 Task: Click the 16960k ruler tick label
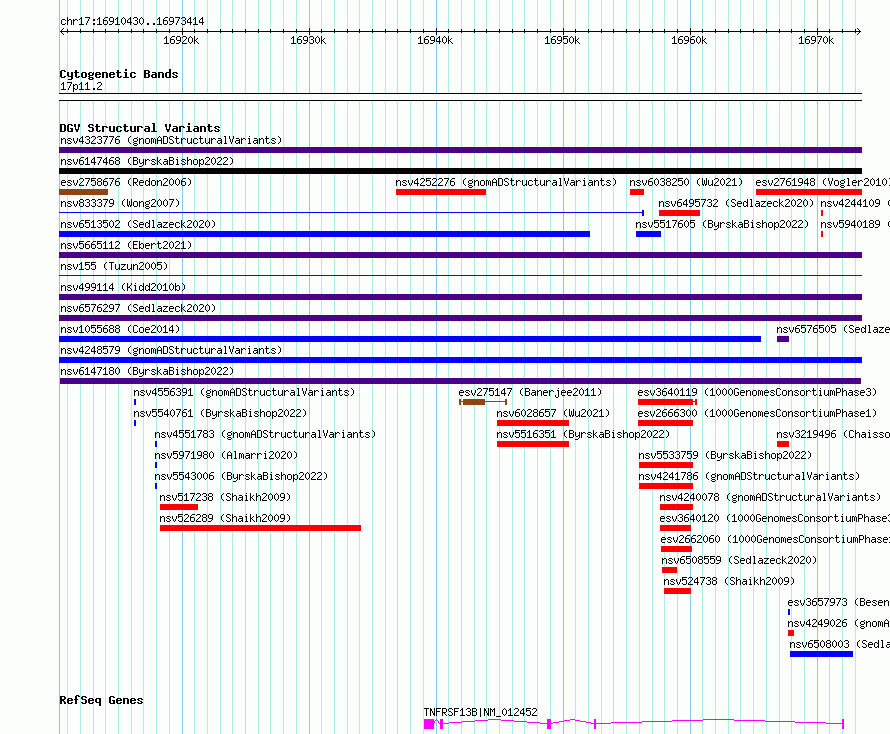pyautogui.click(x=689, y=40)
